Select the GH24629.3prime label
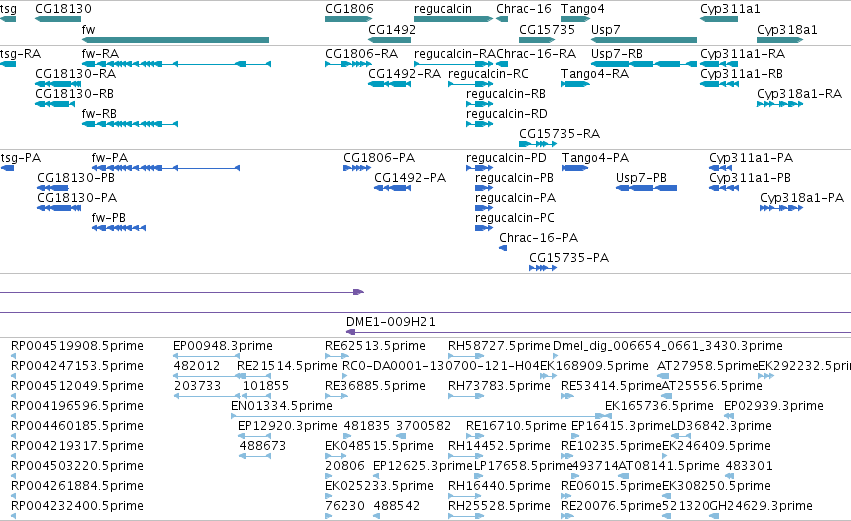This screenshot has height=521, width=851. point(761,505)
